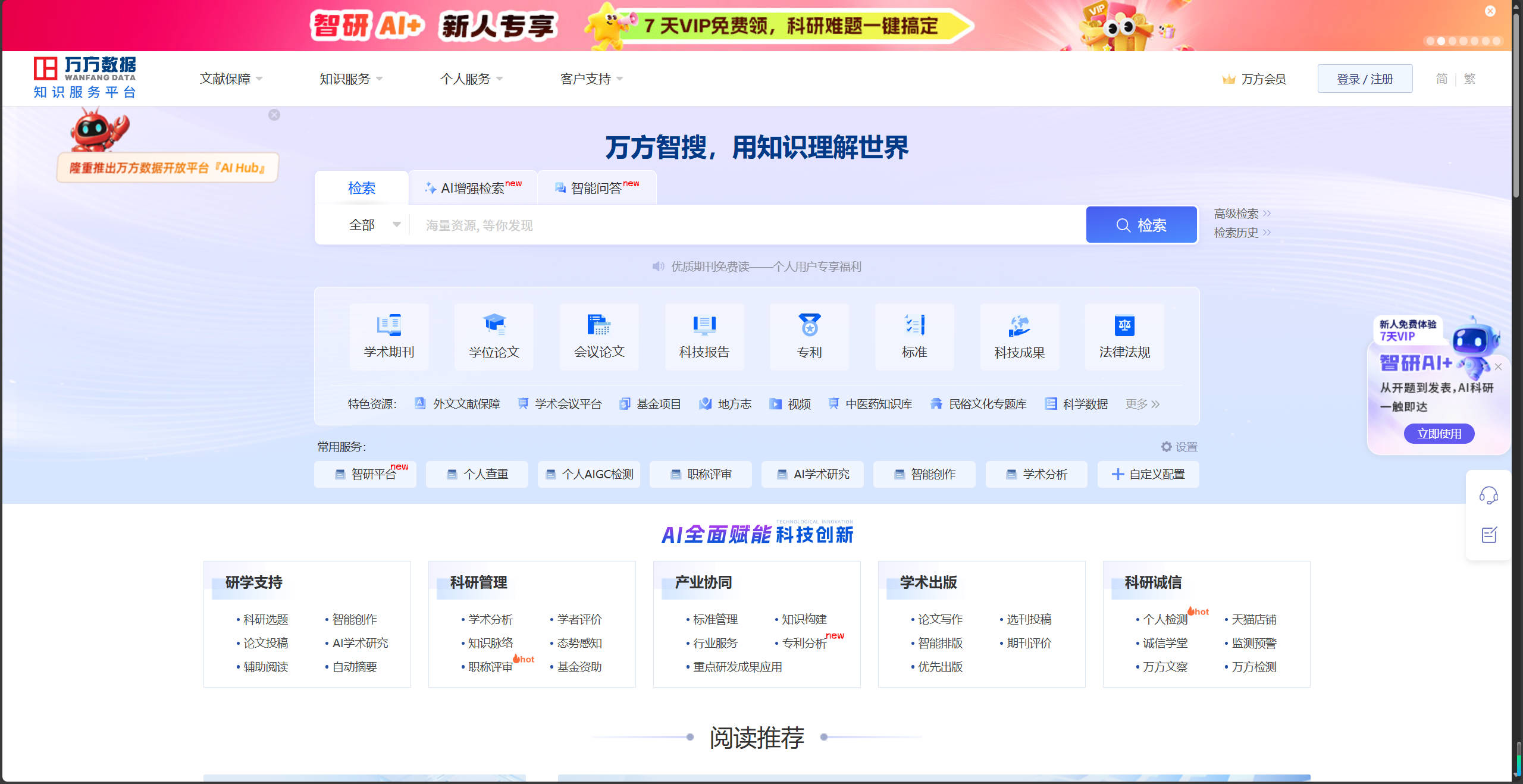This screenshot has height=784, width=1523.
Task: Close the 智研AI+ floating promo
Action: pos(1499,367)
